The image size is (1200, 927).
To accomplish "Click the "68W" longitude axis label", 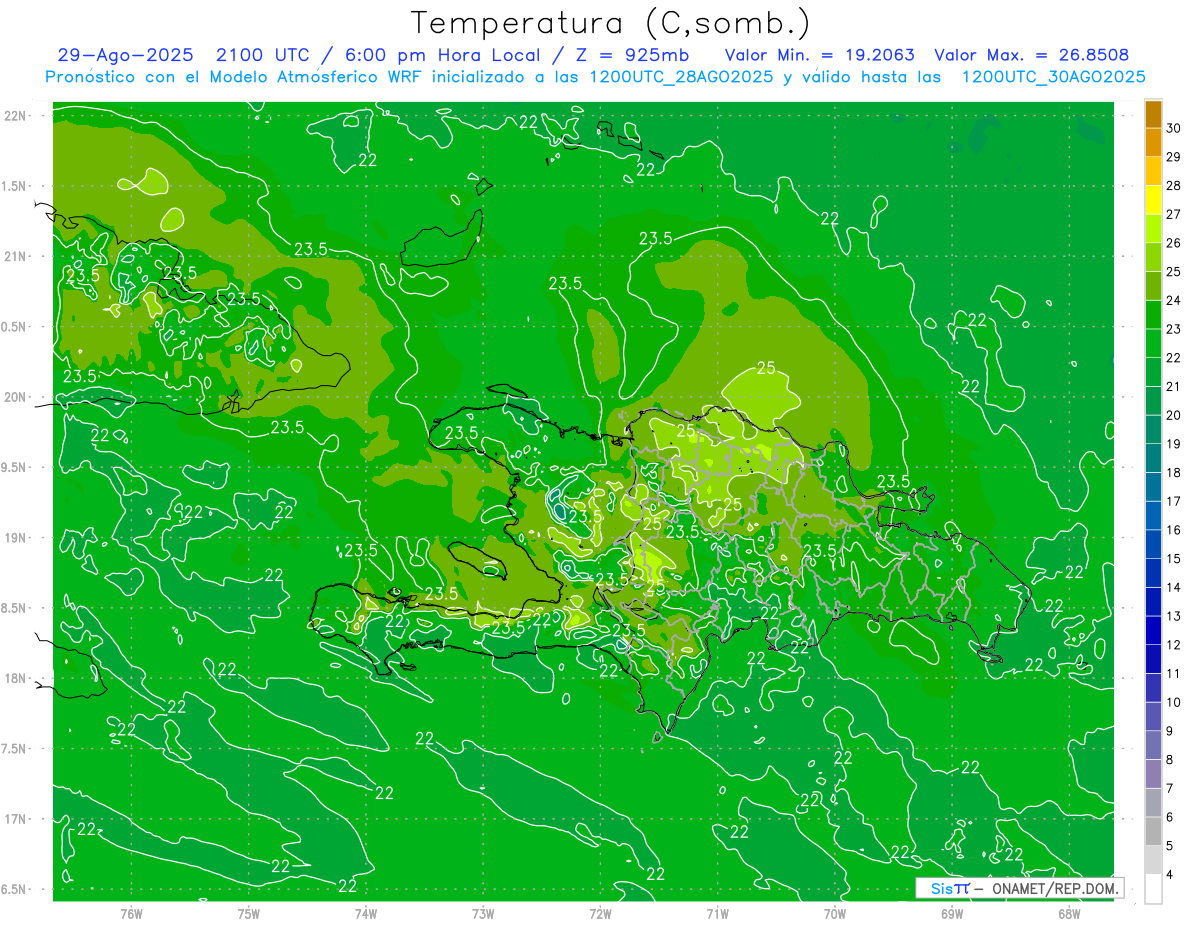I will click(1069, 913).
